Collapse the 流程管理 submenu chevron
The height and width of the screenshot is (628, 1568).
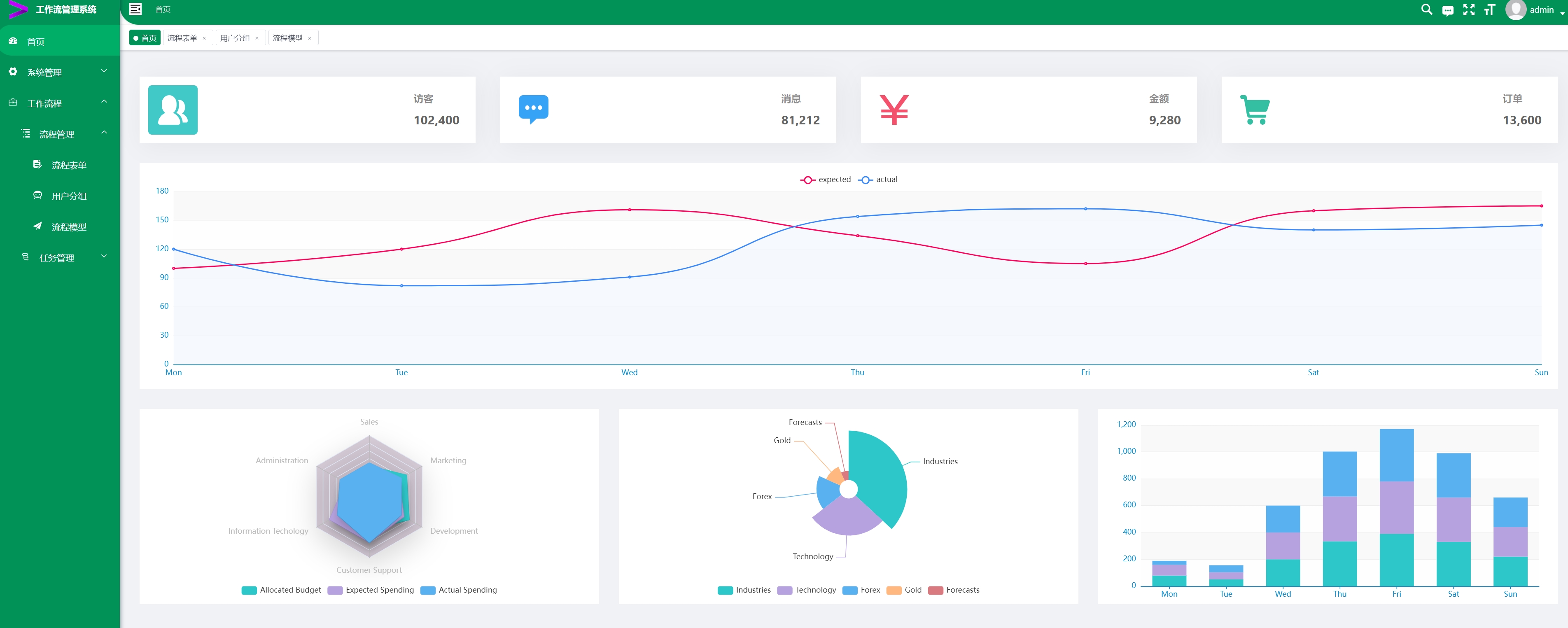click(104, 133)
